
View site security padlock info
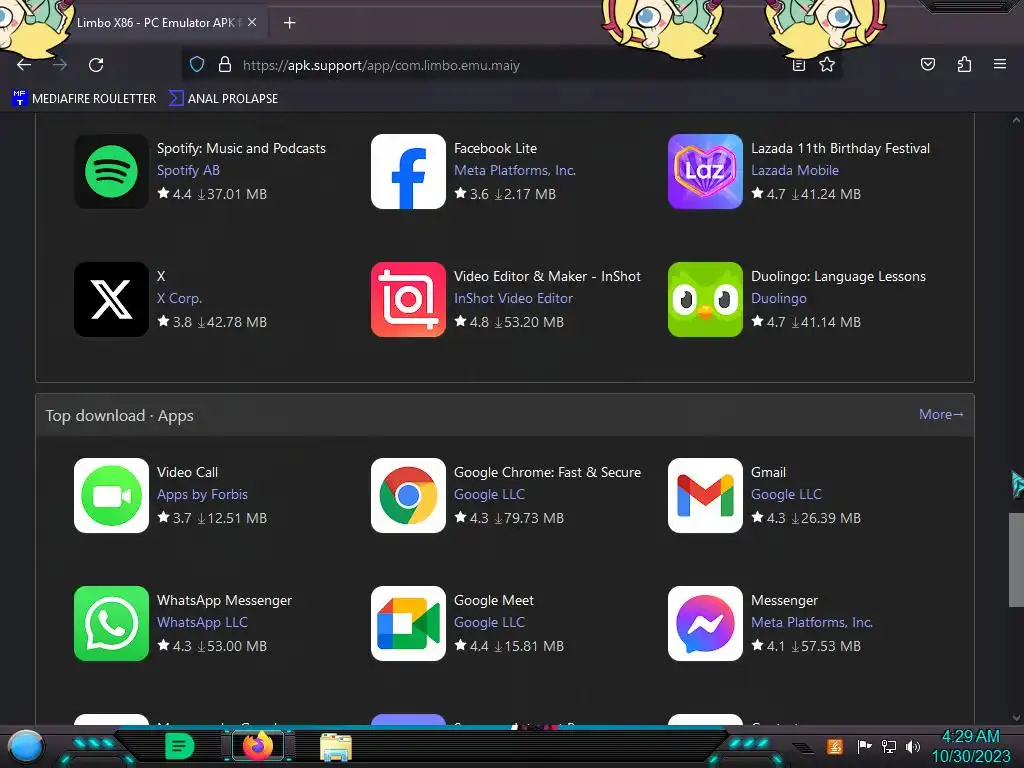[225, 65]
